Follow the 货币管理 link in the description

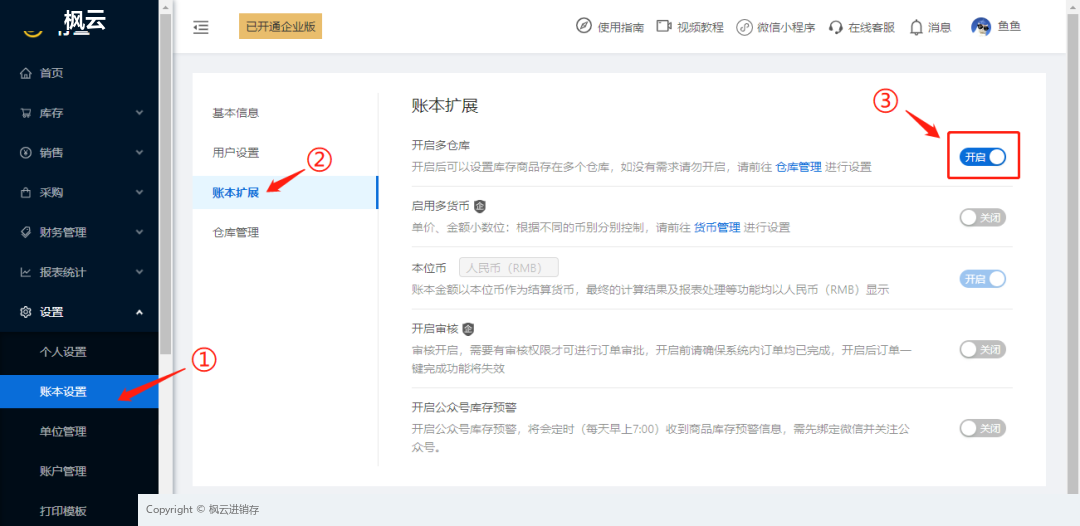716,228
